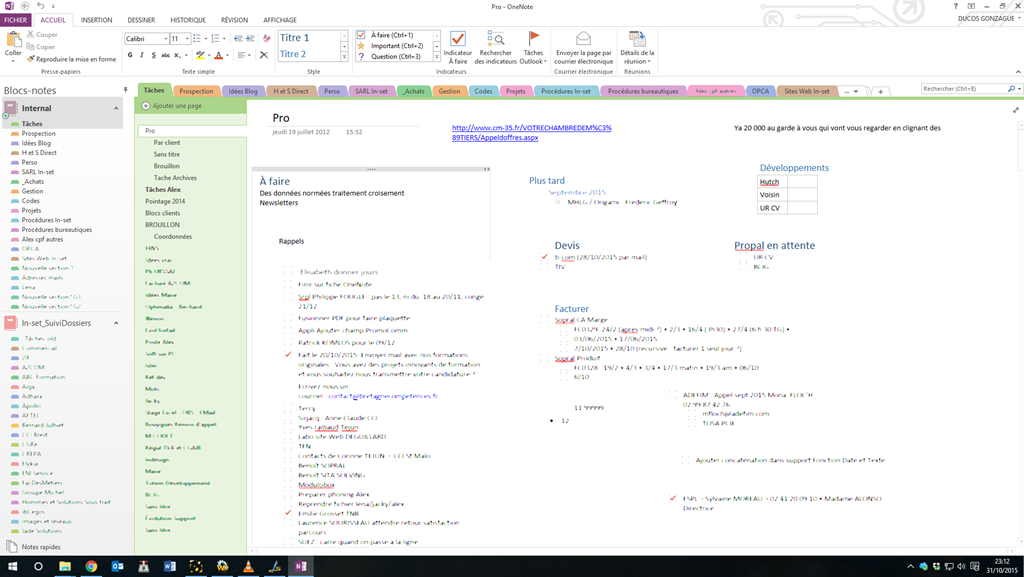
Task: Decrease indent of the paragraph
Action: [x=238, y=39]
